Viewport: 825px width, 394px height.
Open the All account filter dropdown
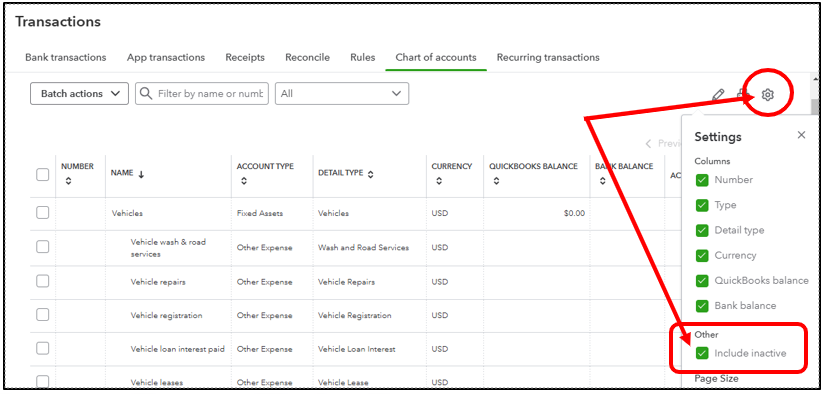(x=342, y=94)
